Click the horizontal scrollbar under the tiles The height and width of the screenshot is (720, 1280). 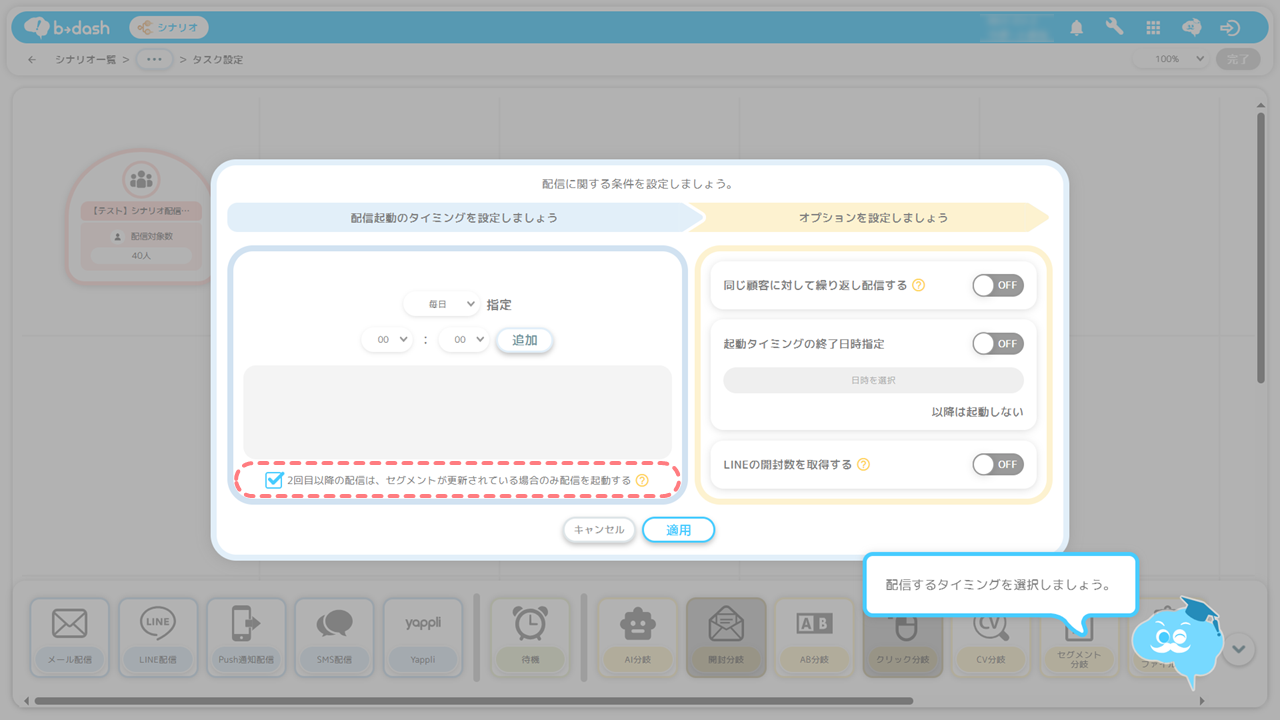point(473,701)
